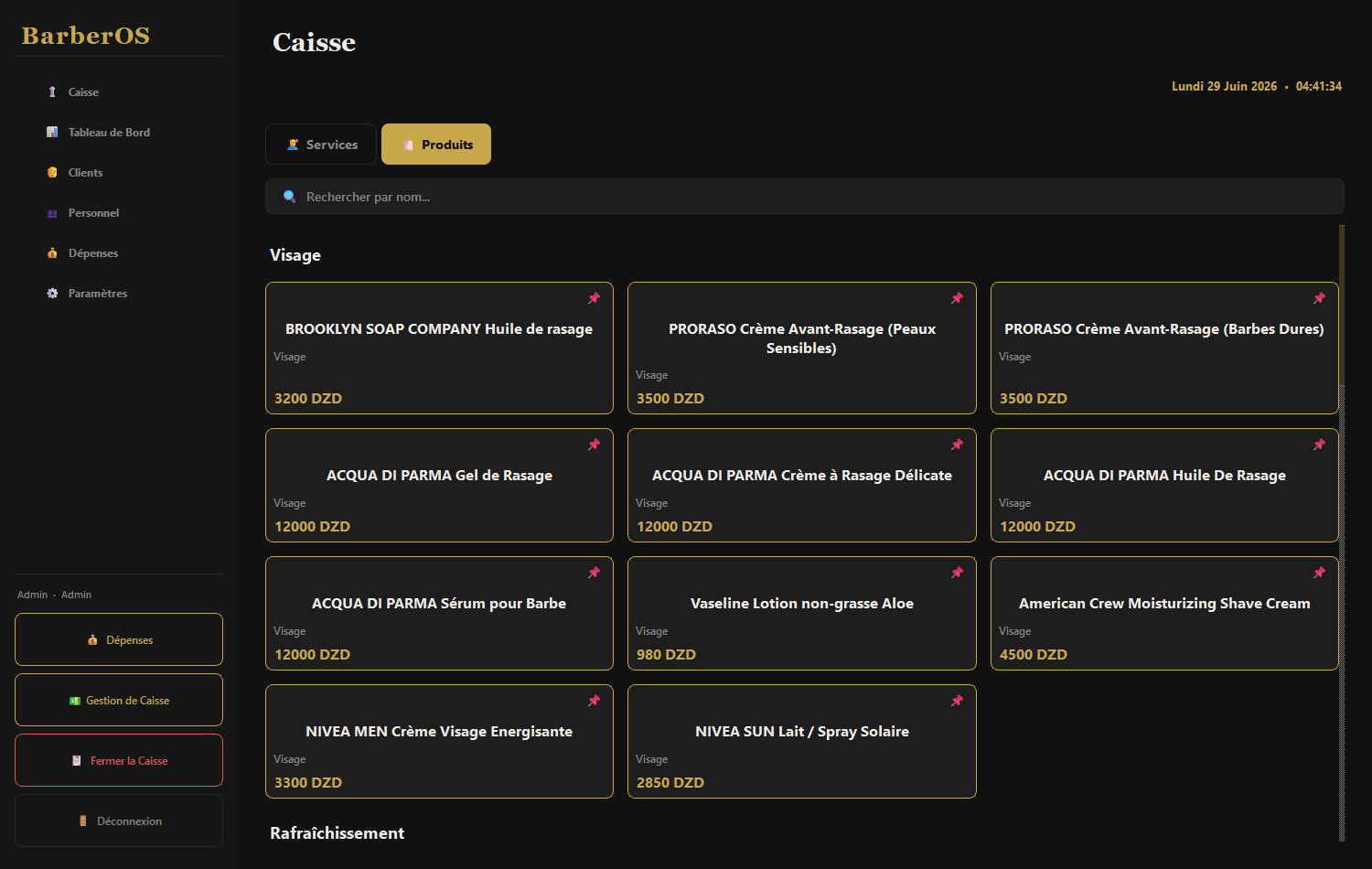Open Dépenses in the sidebar navigation
The width and height of the screenshot is (1372, 869).
click(x=119, y=253)
